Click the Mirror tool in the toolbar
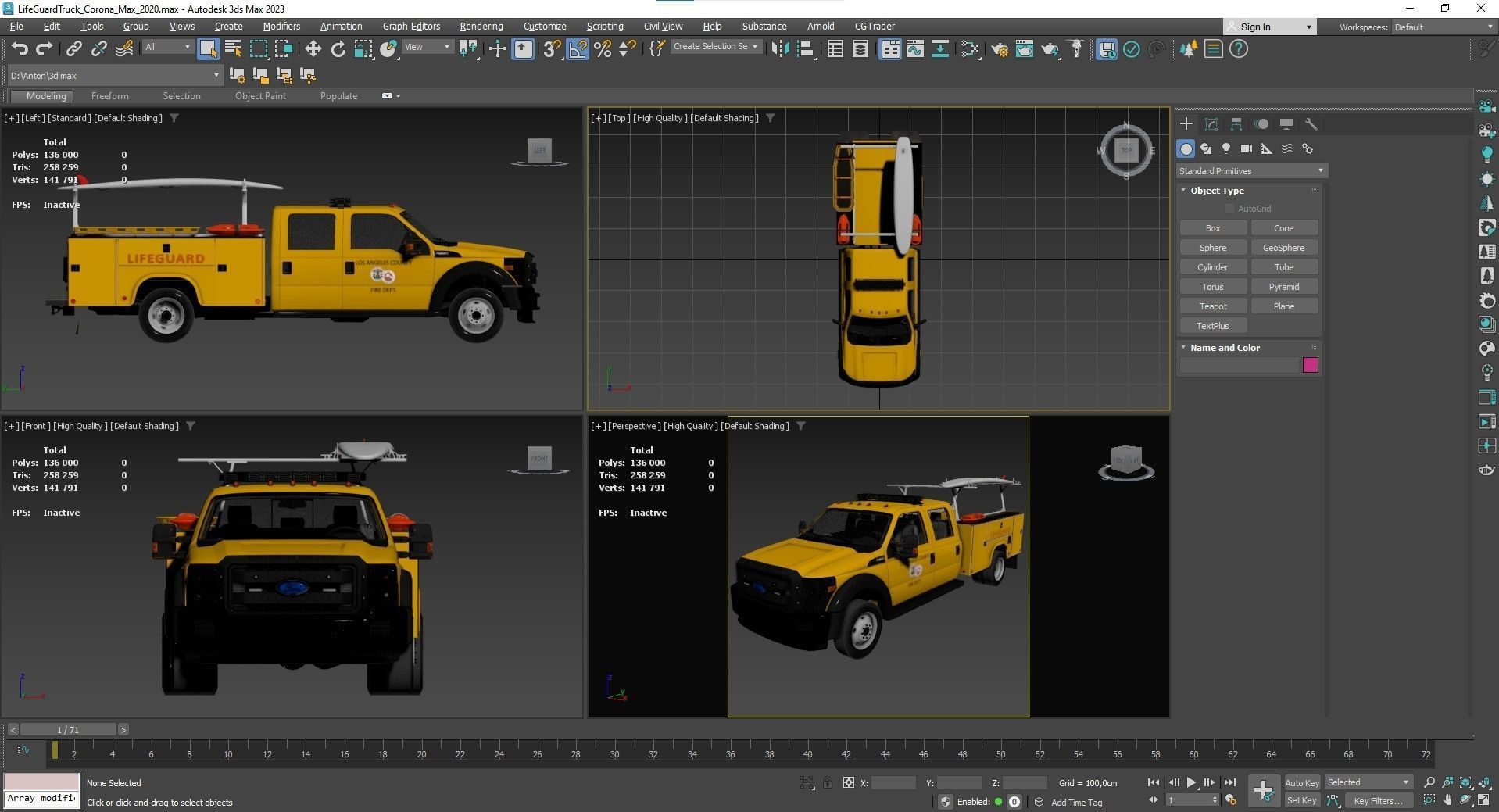The width and height of the screenshot is (1499, 812). point(780,49)
